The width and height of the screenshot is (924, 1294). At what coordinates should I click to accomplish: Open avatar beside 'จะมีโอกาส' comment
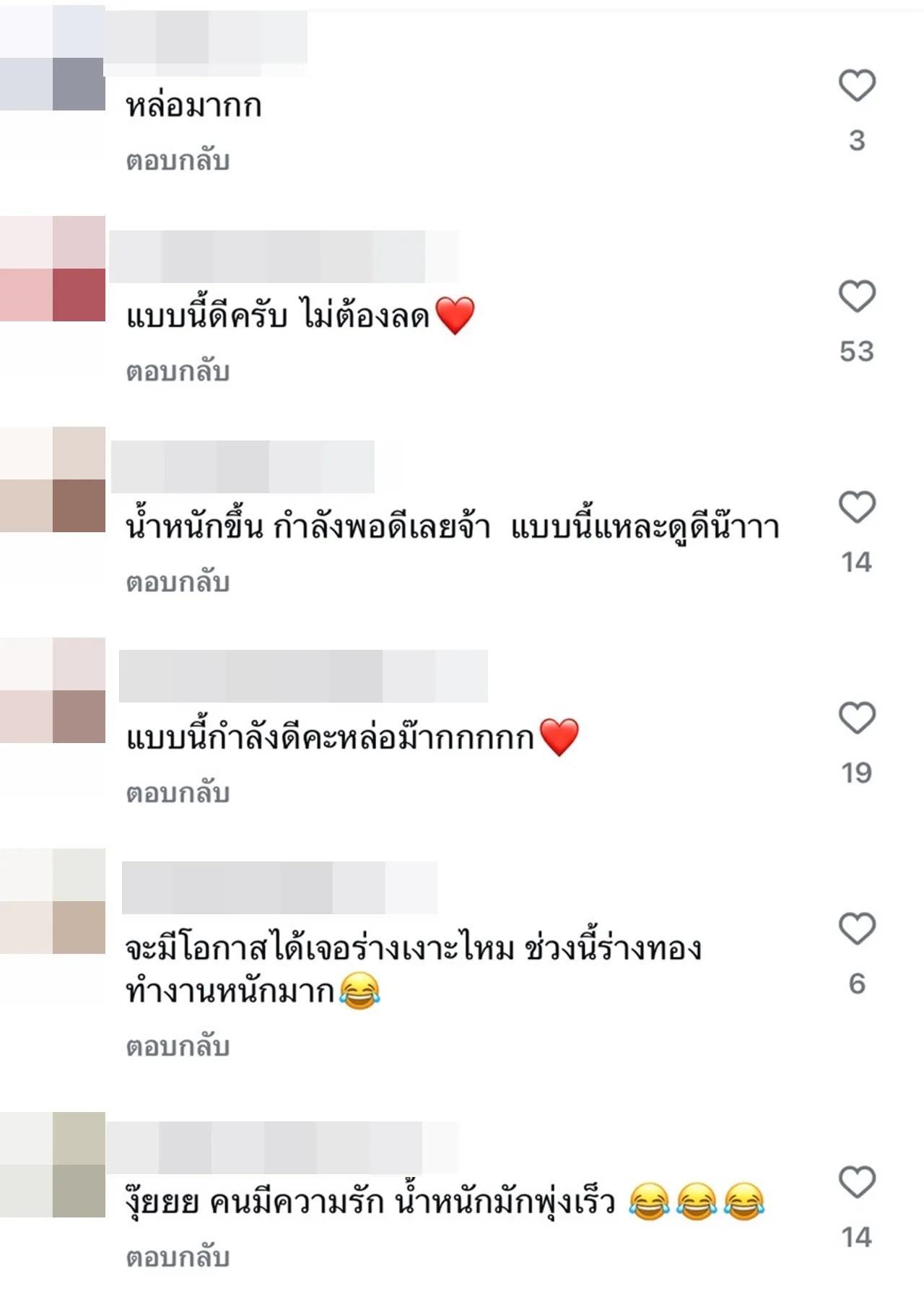click(53, 901)
